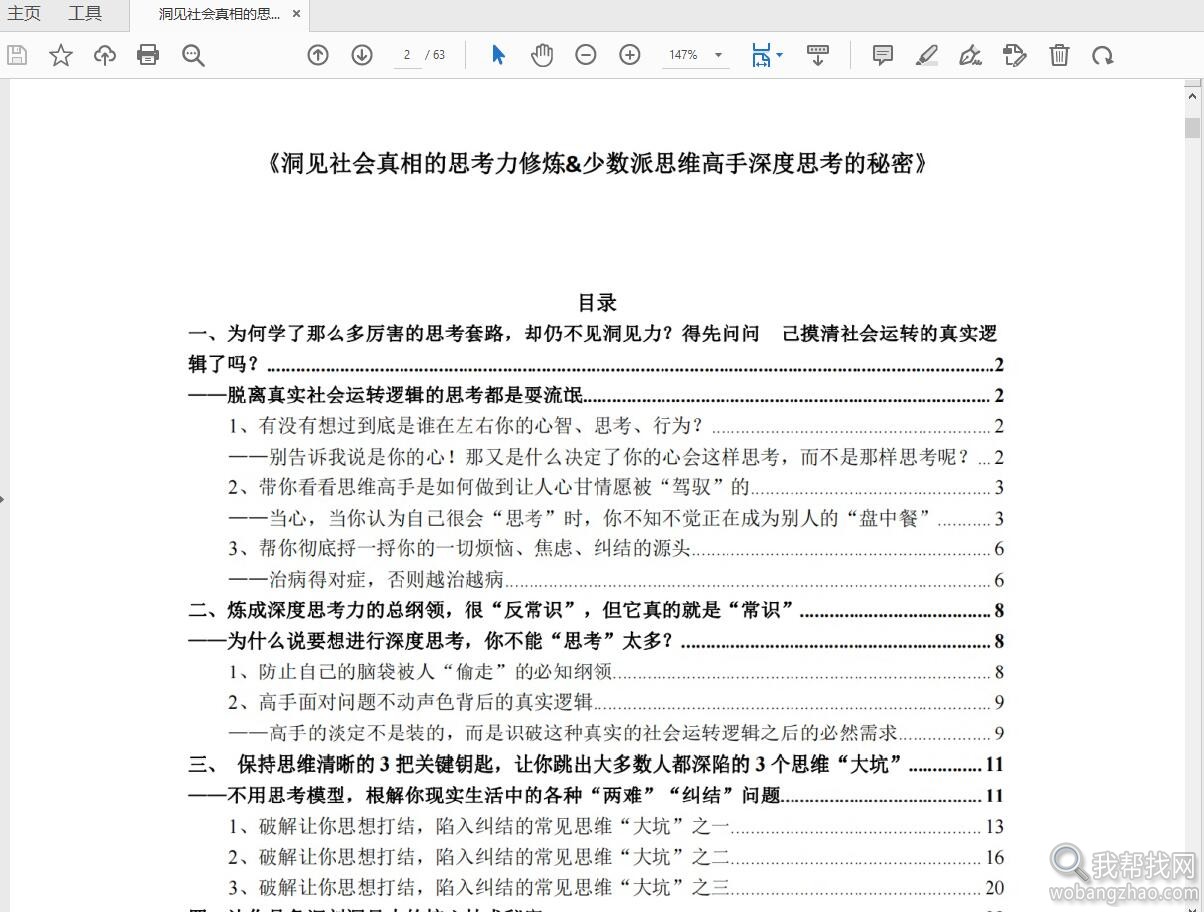Zoom in with the plus icon
This screenshot has width=1204, height=912.
(630, 55)
